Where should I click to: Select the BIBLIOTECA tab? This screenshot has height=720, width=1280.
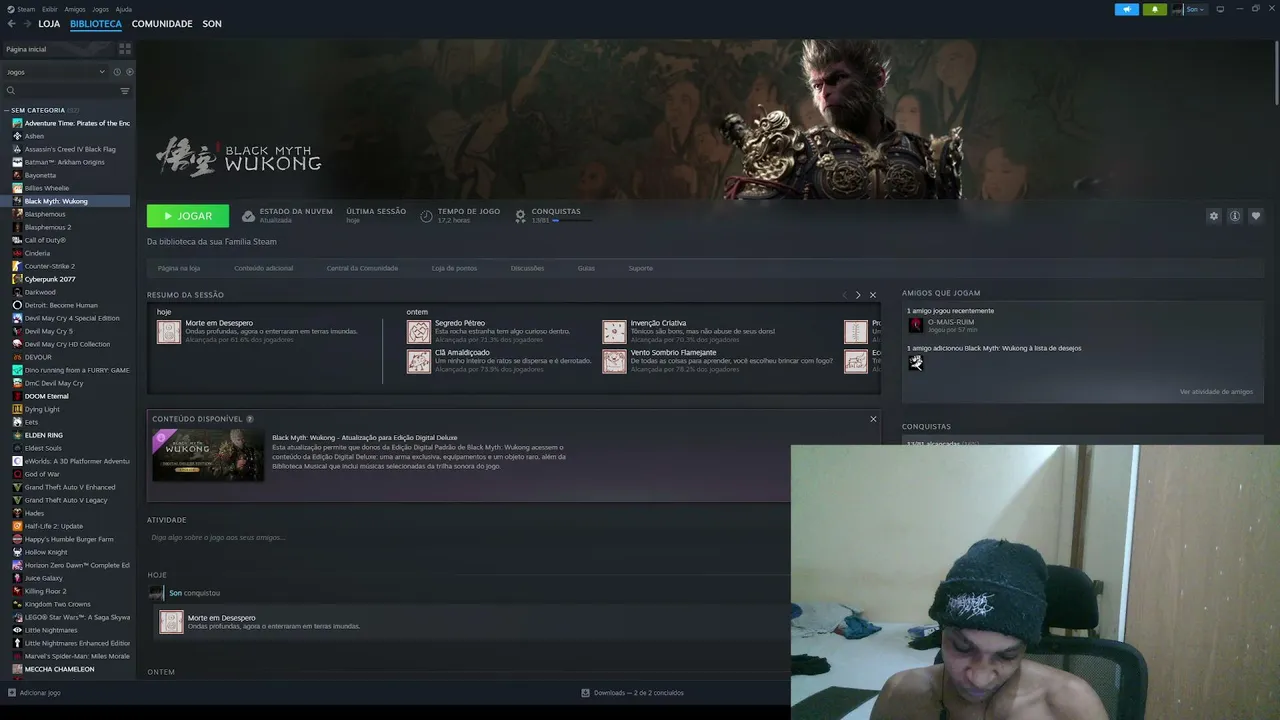96,24
